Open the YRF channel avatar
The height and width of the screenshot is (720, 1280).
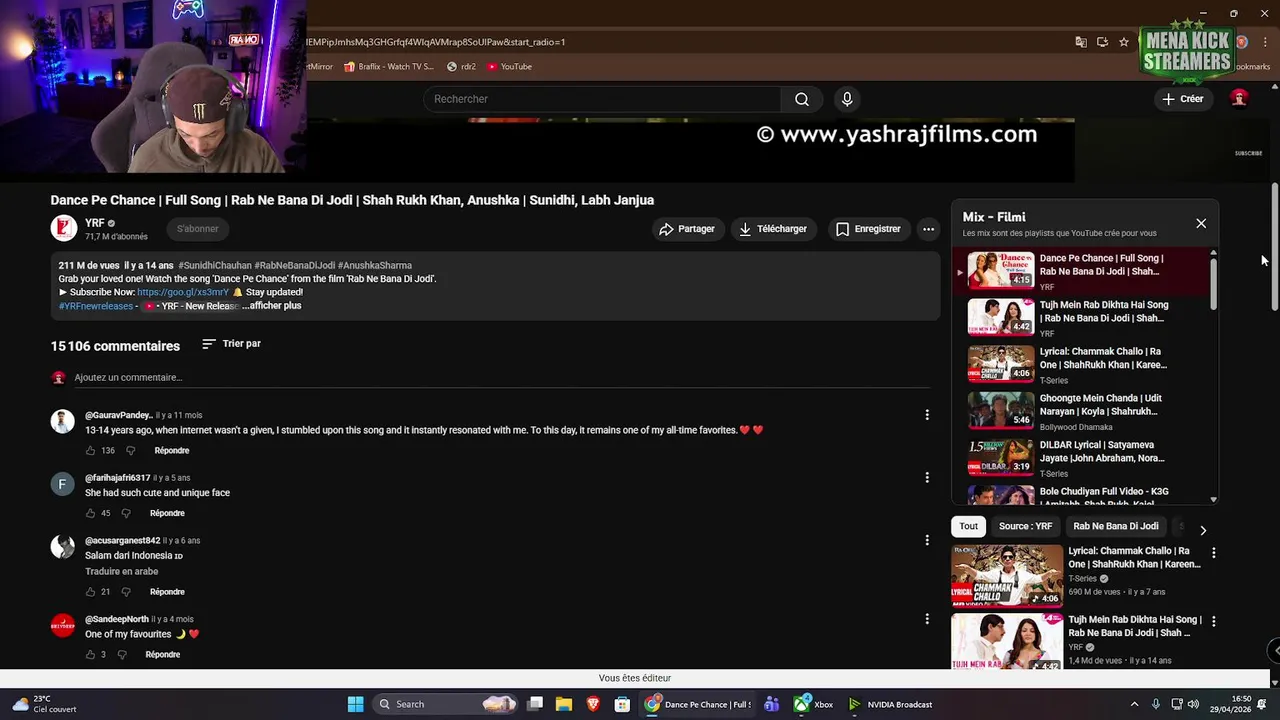64,229
